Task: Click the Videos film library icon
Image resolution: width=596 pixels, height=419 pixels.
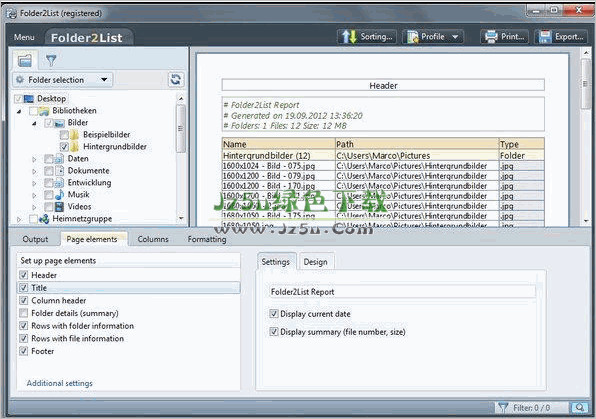Action: [59, 207]
